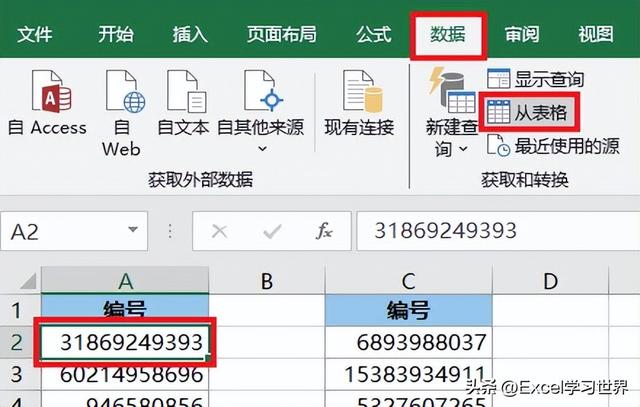Screen dimensions: 640x407
Task: Click the select all corner triangle
Action: (x=27, y=281)
